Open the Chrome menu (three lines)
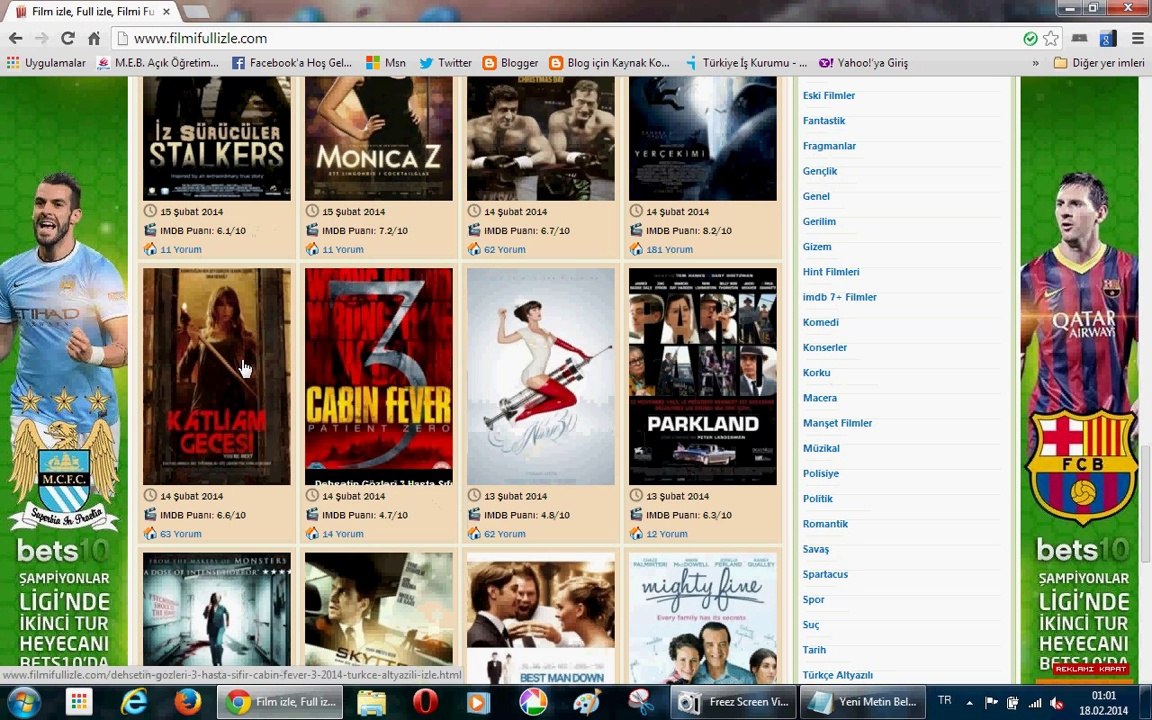1152x720 pixels. (1137, 38)
